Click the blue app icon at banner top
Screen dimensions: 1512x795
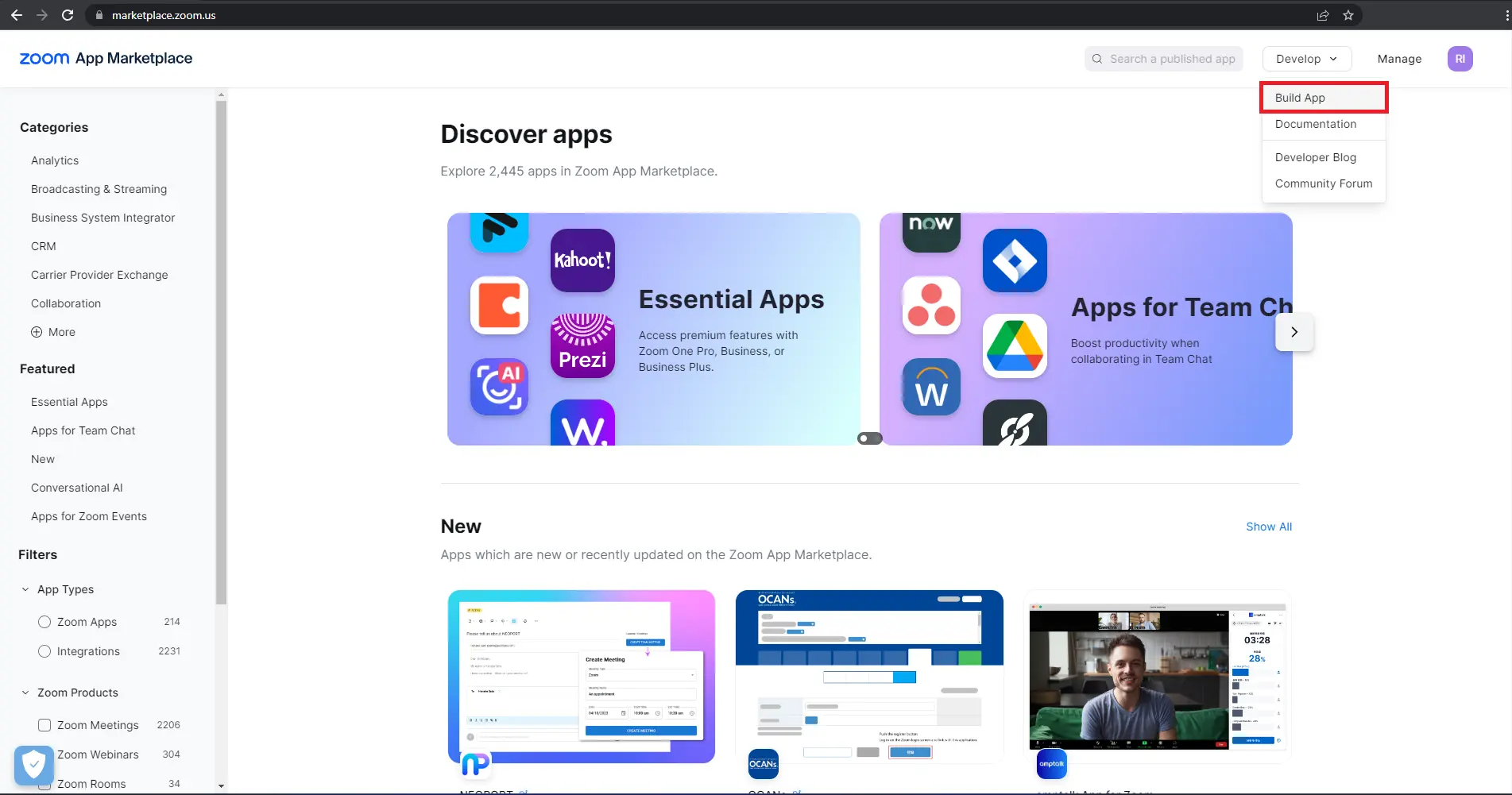[499, 232]
